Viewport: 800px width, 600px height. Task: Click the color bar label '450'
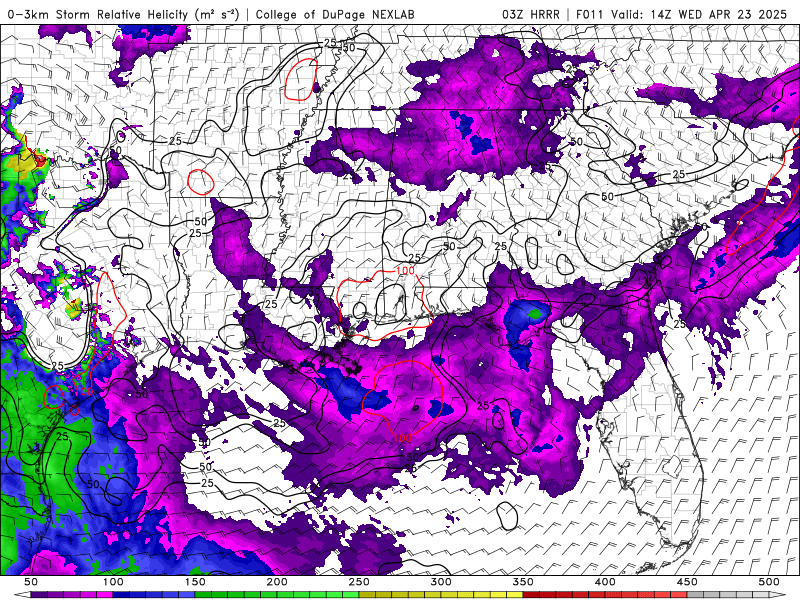[x=687, y=582]
